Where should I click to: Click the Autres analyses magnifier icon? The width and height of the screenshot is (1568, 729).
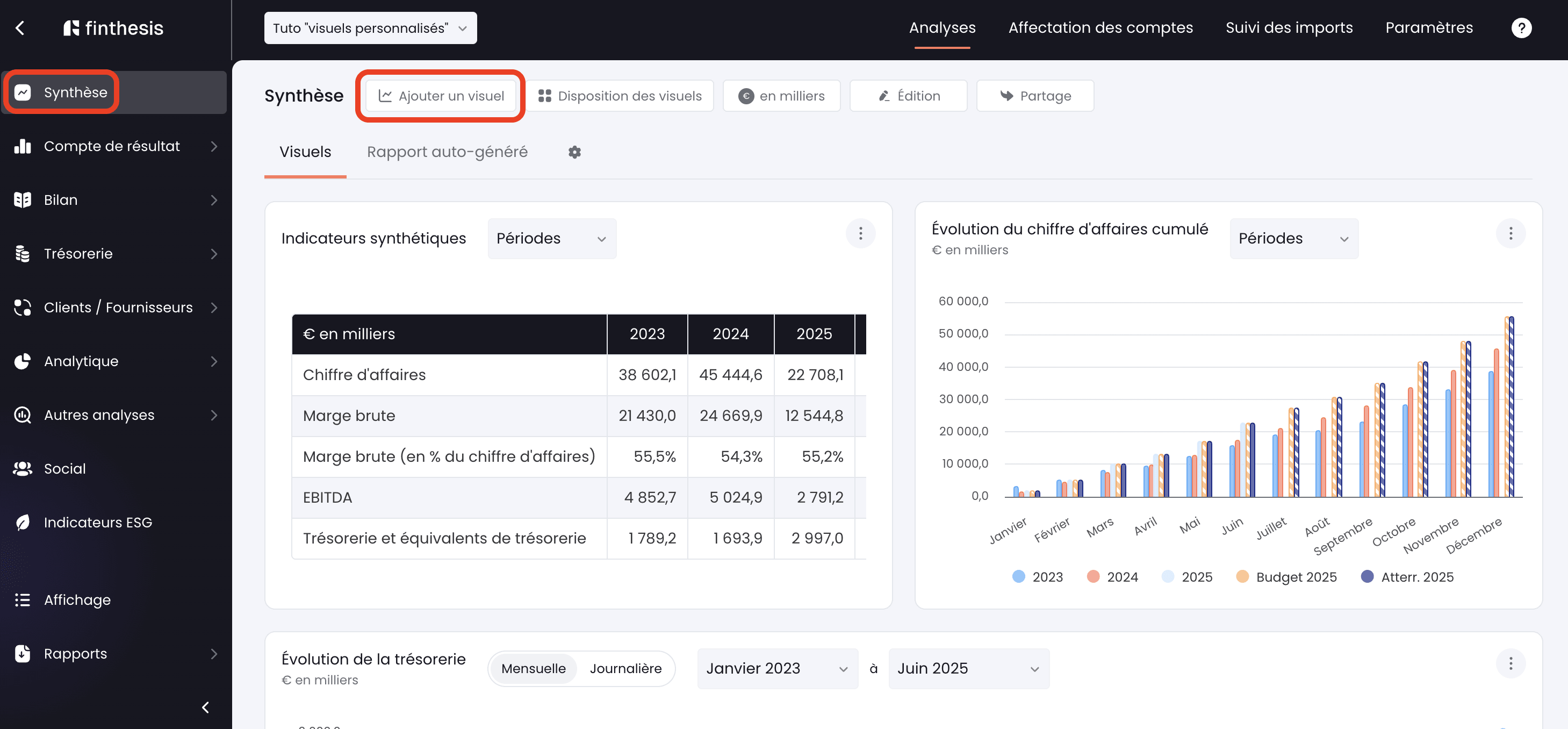coord(23,414)
